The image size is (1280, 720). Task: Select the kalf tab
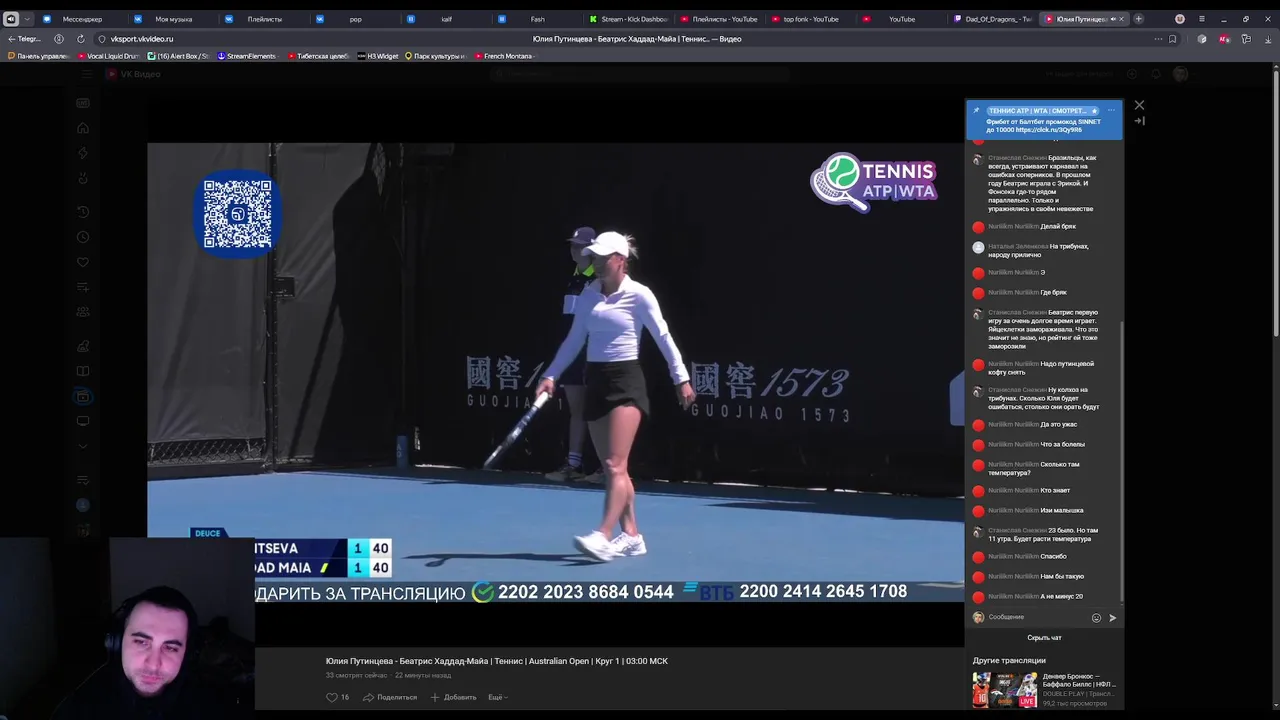pos(447,19)
